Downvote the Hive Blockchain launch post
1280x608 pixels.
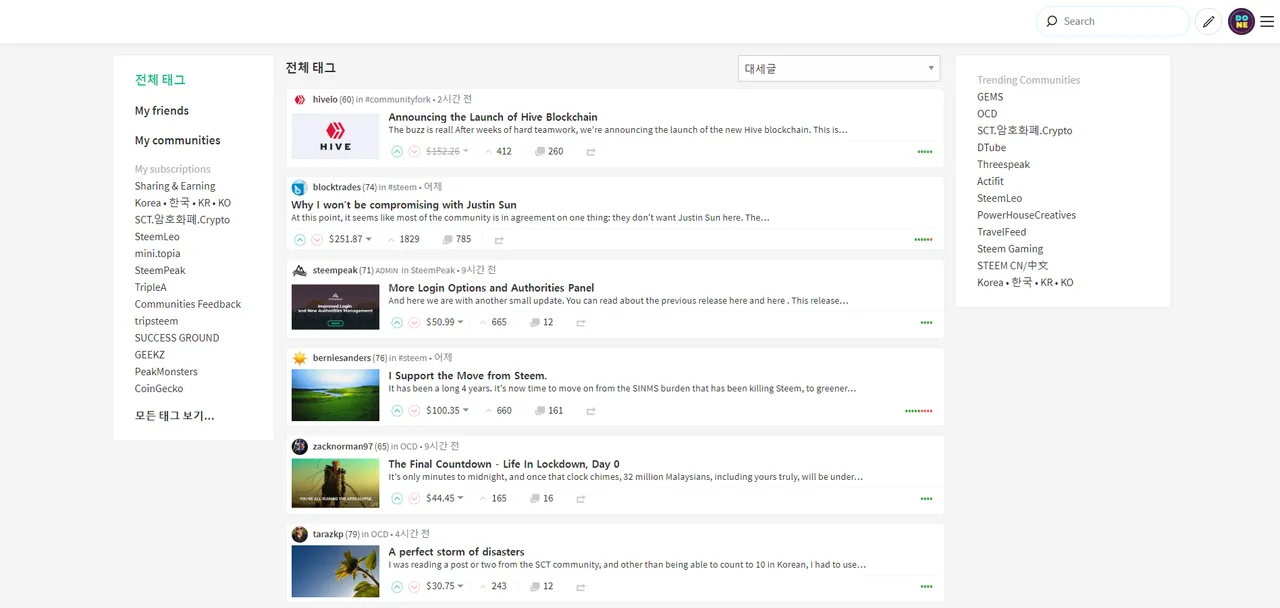pos(414,152)
